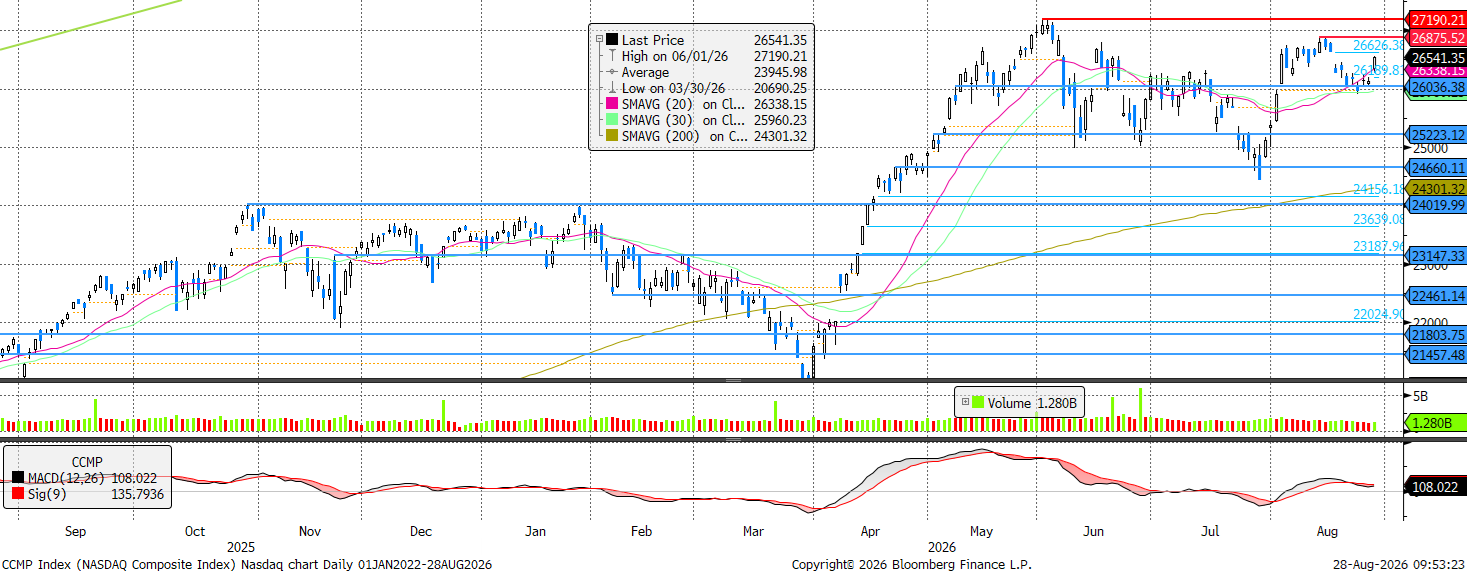This screenshot has height=573, width=1467.
Task: Pick the pink SMAVG (20) color swatch
Action: (612, 104)
